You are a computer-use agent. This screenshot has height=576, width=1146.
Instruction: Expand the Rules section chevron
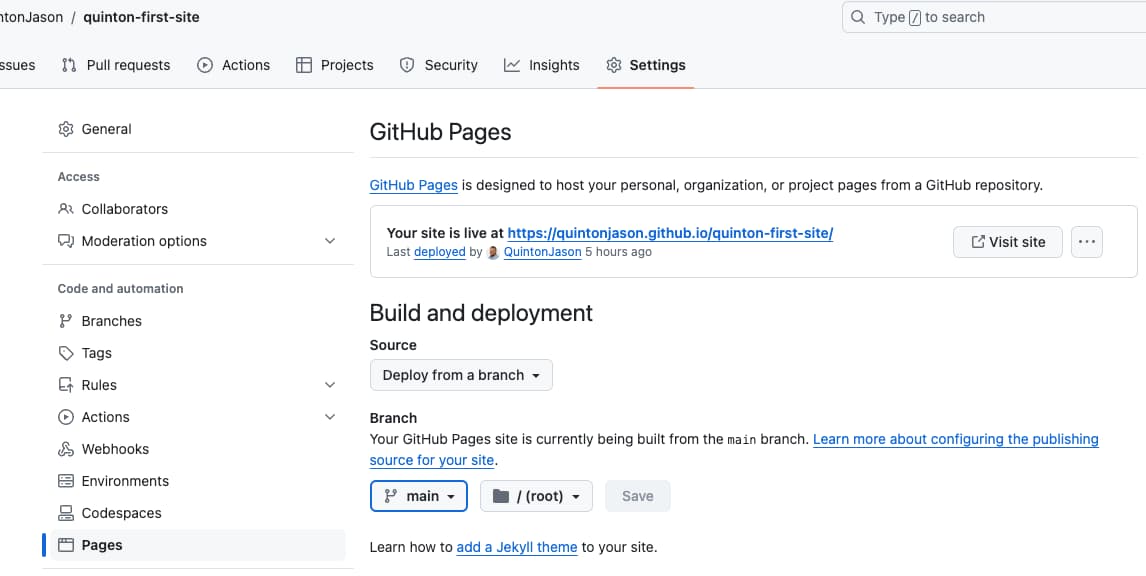pos(330,385)
